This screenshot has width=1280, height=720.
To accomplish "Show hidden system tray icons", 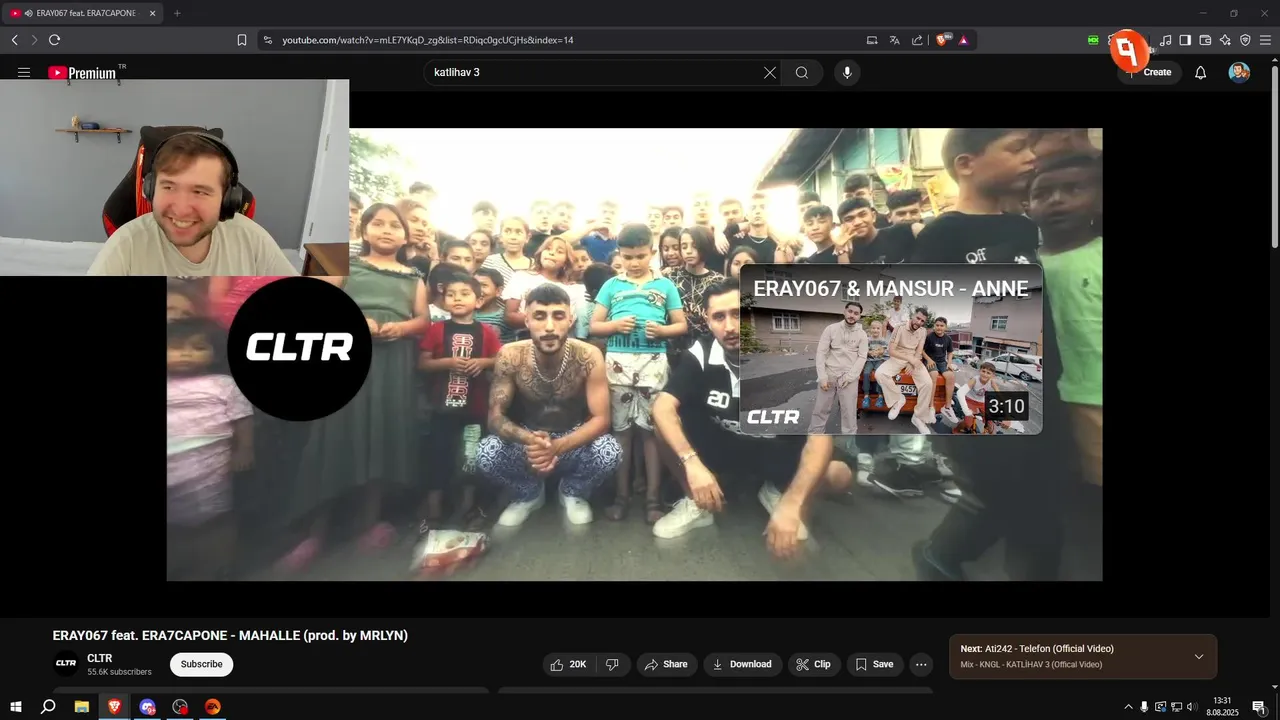I will click(x=1129, y=707).
